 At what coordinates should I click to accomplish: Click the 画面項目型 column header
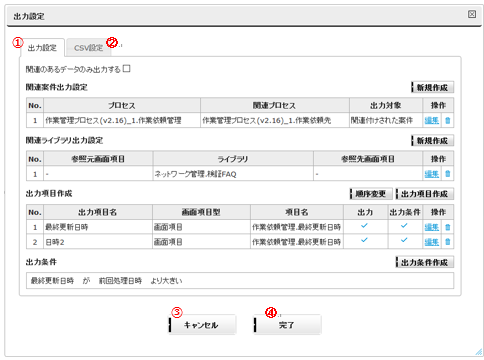pos(201,212)
